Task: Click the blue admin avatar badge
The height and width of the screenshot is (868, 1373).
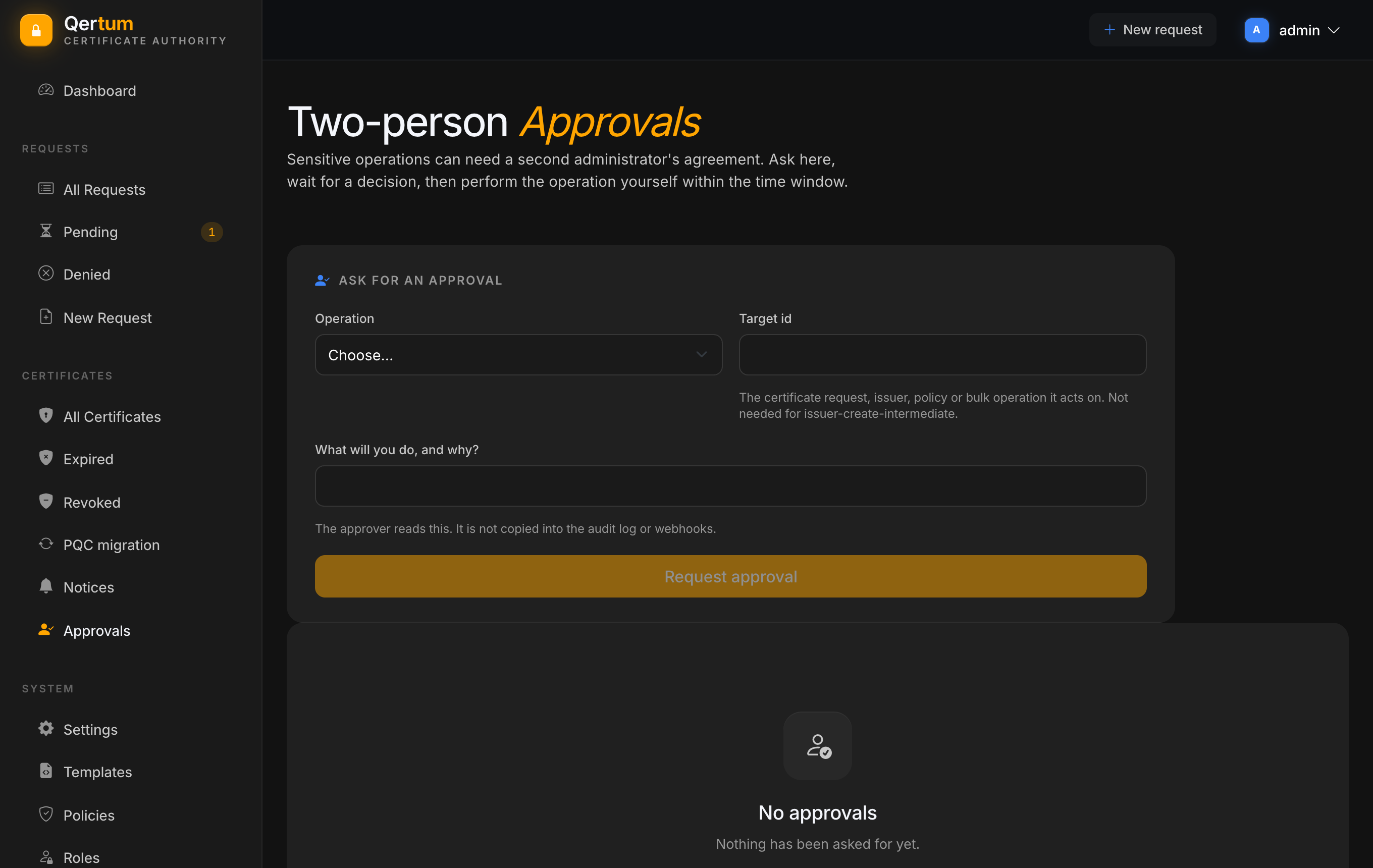Action: (1257, 30)
